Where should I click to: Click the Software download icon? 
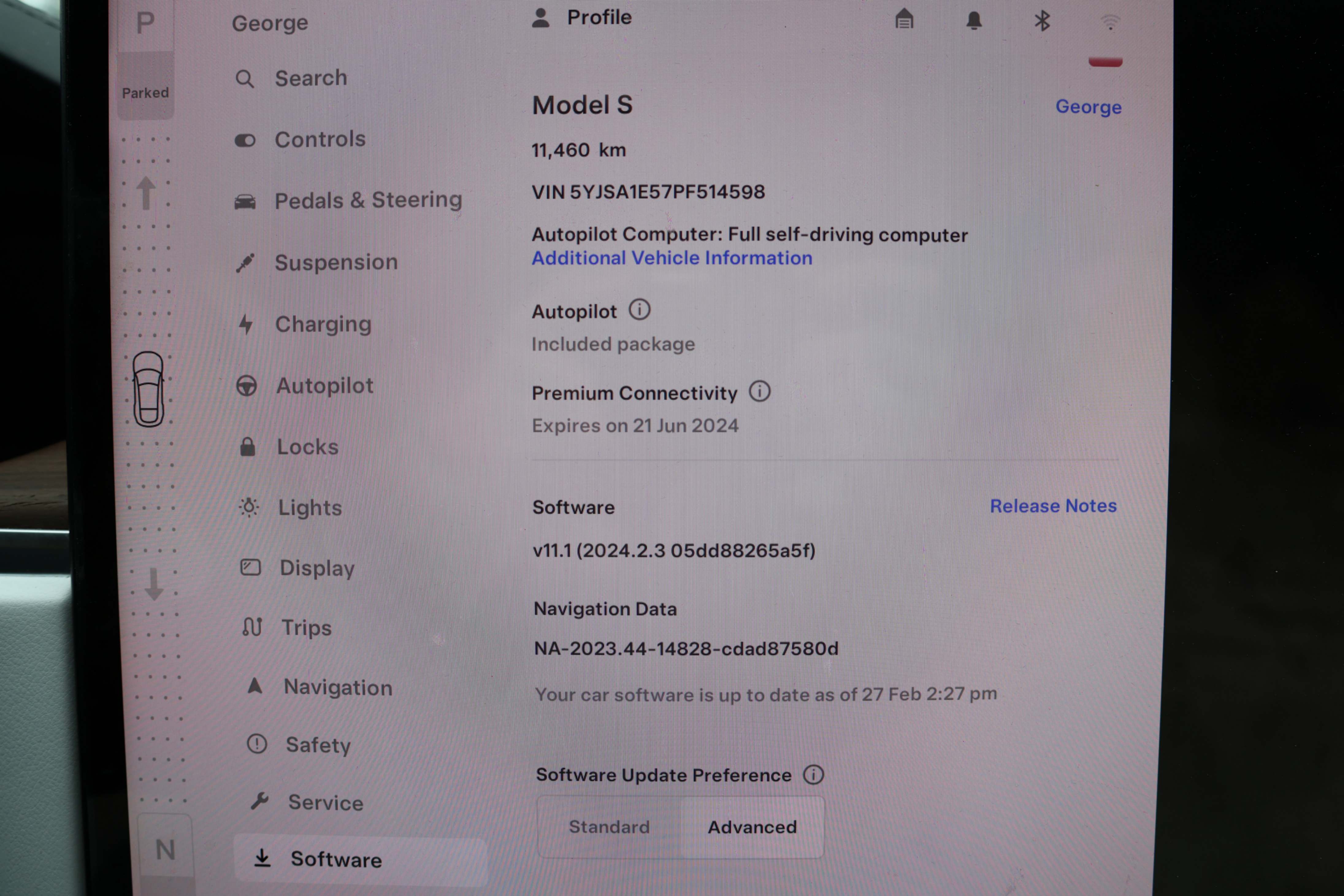pyautogui.click(x=262, y=858)
